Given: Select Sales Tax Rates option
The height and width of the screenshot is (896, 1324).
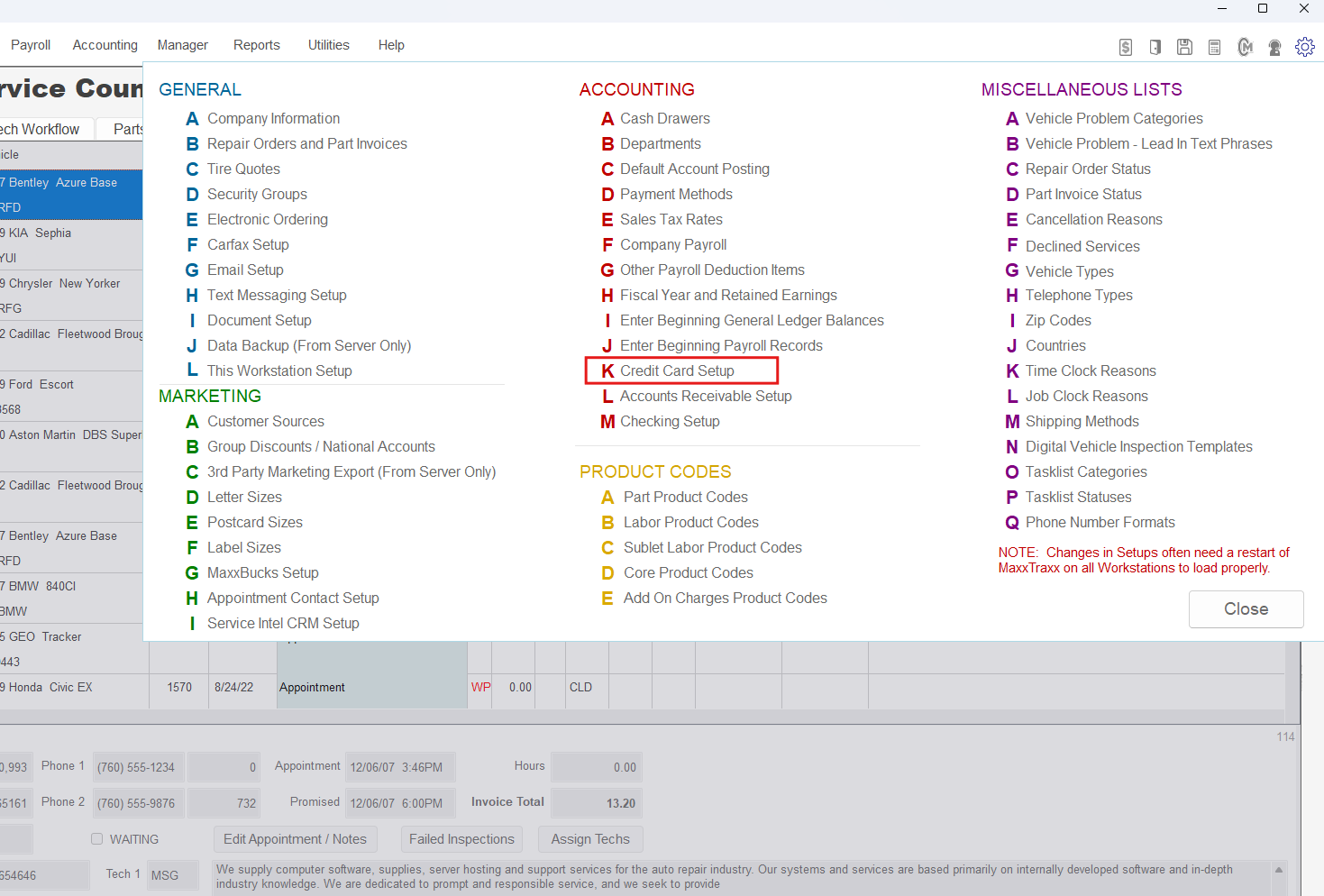Looking at the screenshot, I should 671,220.
